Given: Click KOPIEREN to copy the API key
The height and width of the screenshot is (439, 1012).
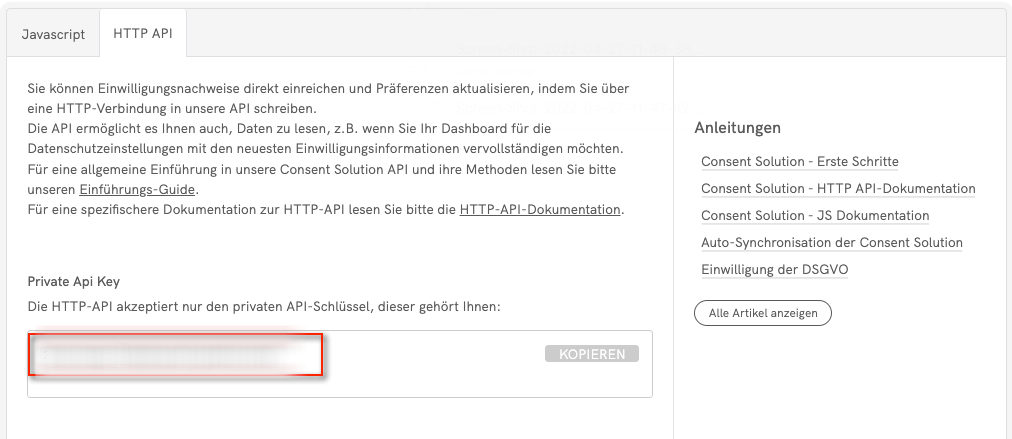Looking at the screenshot, I should pyautogui.click(x=592, y=354).
